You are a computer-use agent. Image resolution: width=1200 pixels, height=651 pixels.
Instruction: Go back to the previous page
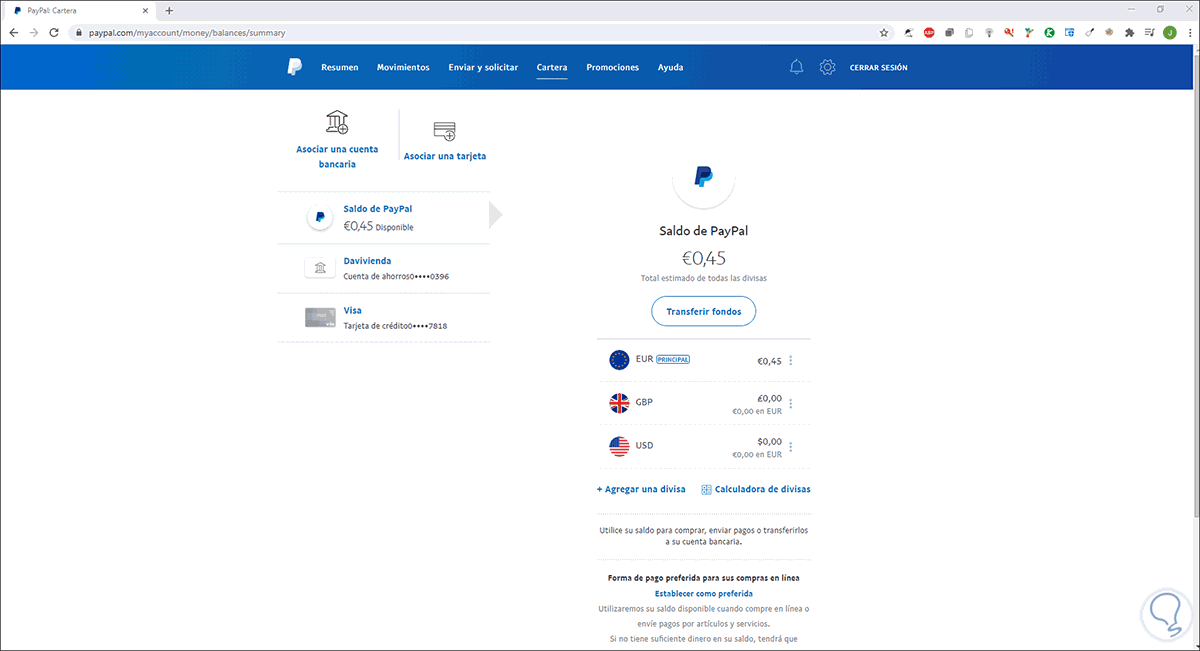(13, 33)
